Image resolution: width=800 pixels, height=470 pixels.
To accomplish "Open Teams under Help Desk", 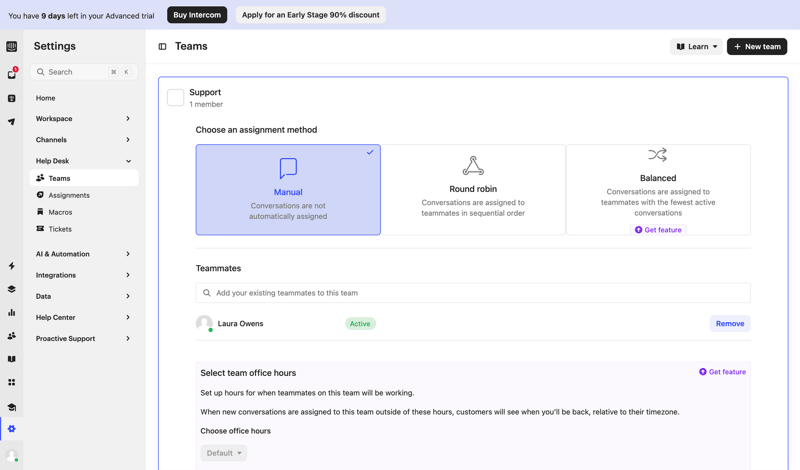I will pyautogui.click(x=84, y=178).
